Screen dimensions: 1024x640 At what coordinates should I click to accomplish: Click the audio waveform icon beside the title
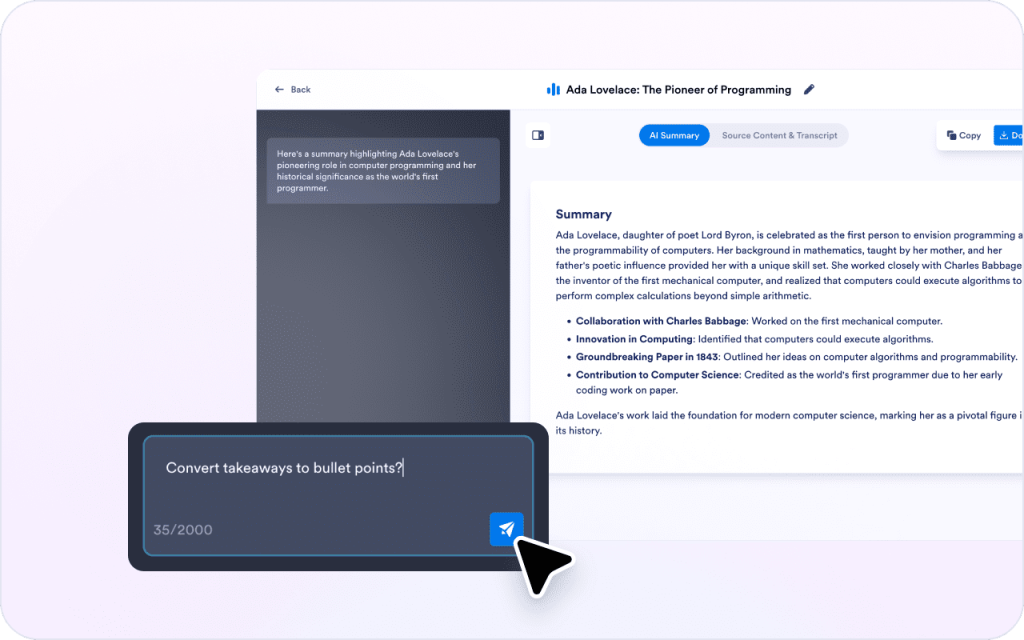point(553,89)
